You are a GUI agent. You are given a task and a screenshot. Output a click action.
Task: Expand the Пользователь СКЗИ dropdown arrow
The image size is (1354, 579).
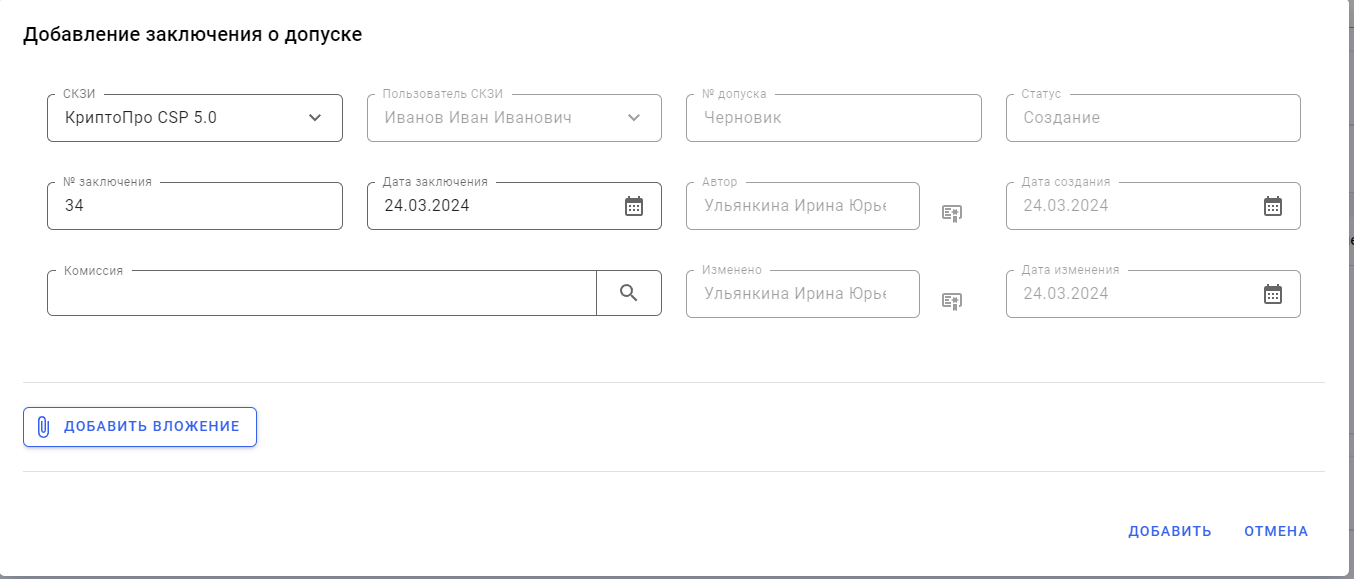[x=634, y=118]
